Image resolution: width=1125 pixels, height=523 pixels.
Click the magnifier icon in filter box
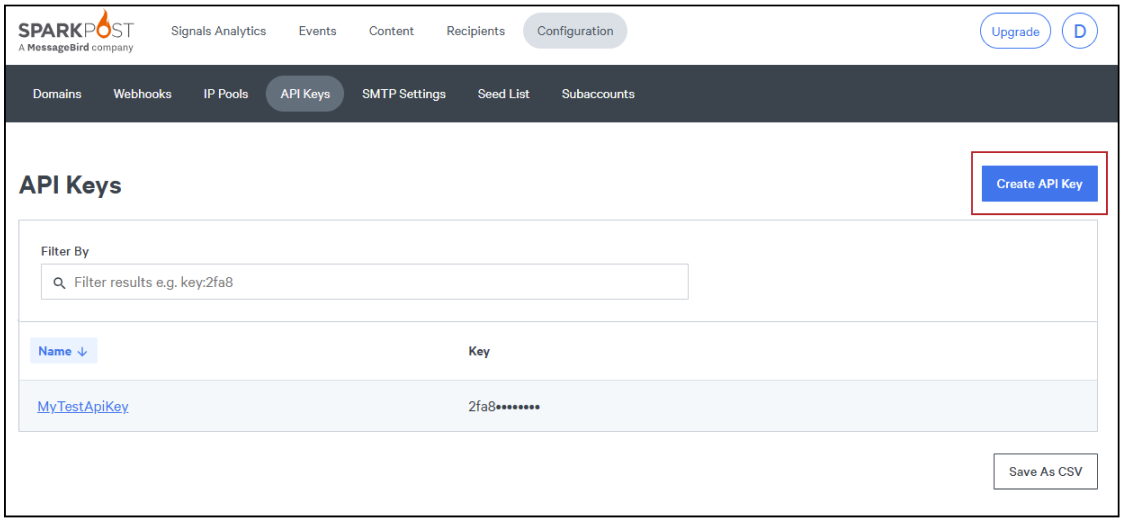tap(59, 283)
